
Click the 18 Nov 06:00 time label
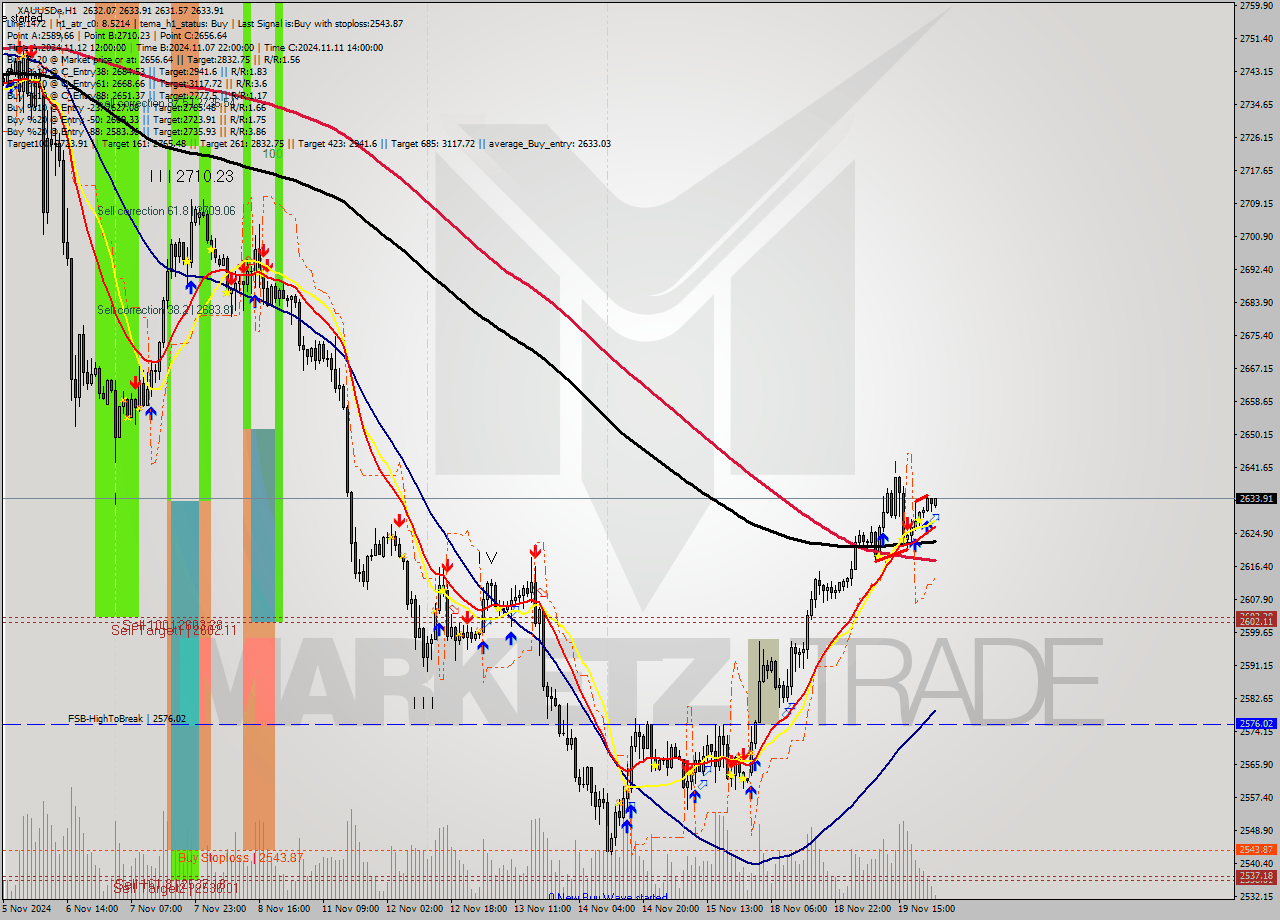(797, 910)
